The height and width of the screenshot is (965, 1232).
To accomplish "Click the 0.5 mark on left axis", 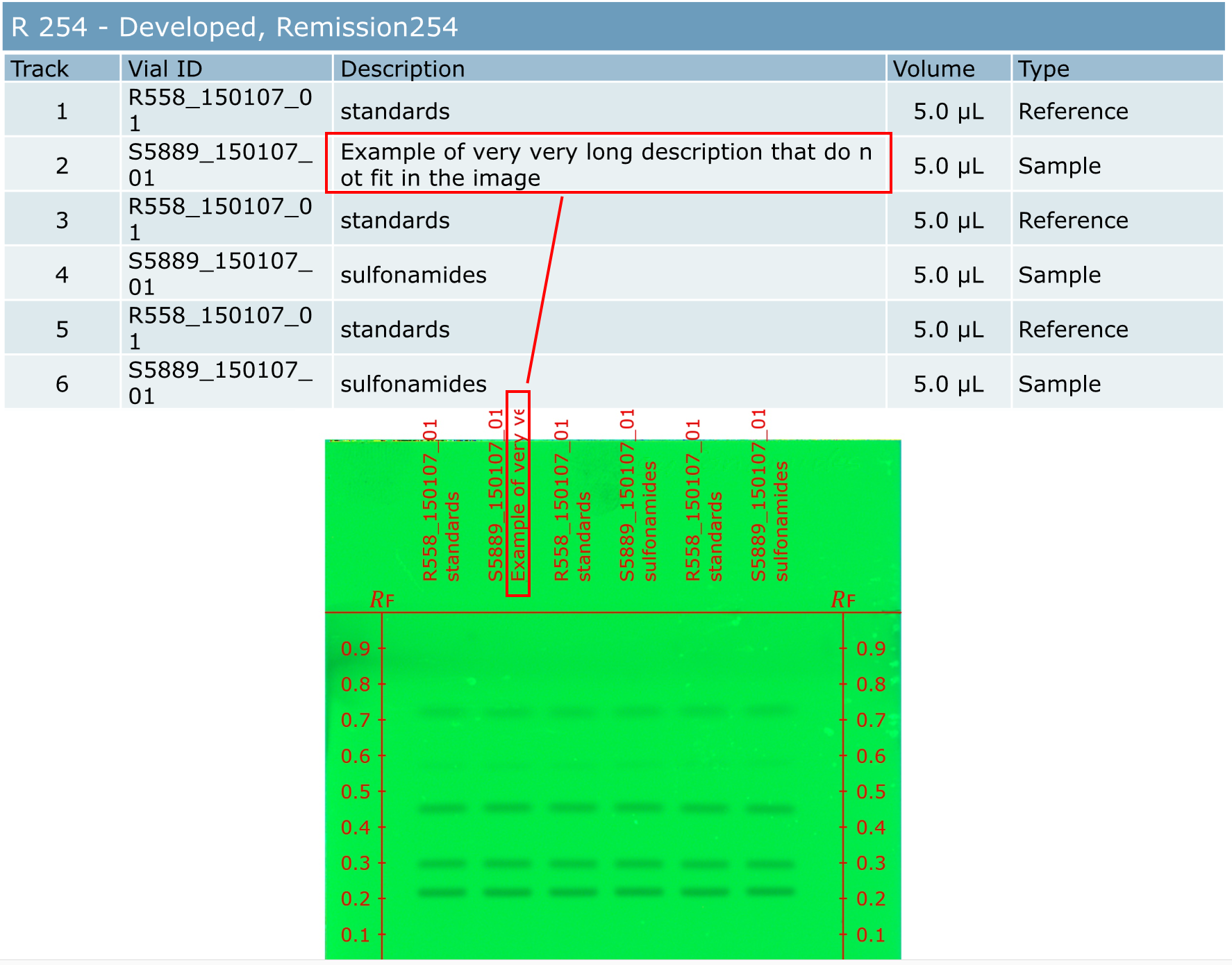I will (x=356, y=792).
